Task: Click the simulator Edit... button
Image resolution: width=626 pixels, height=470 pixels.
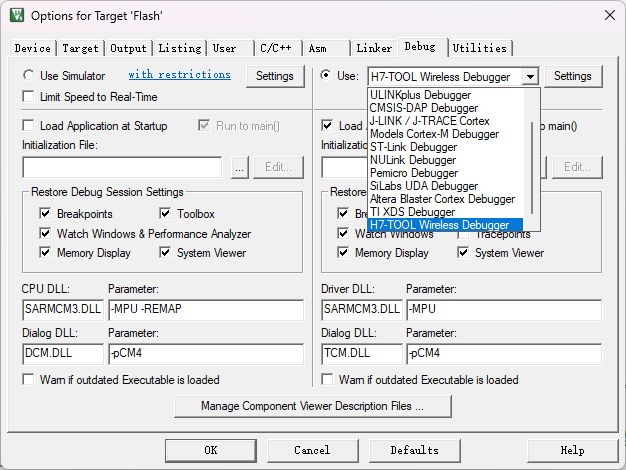Action: 278,167
